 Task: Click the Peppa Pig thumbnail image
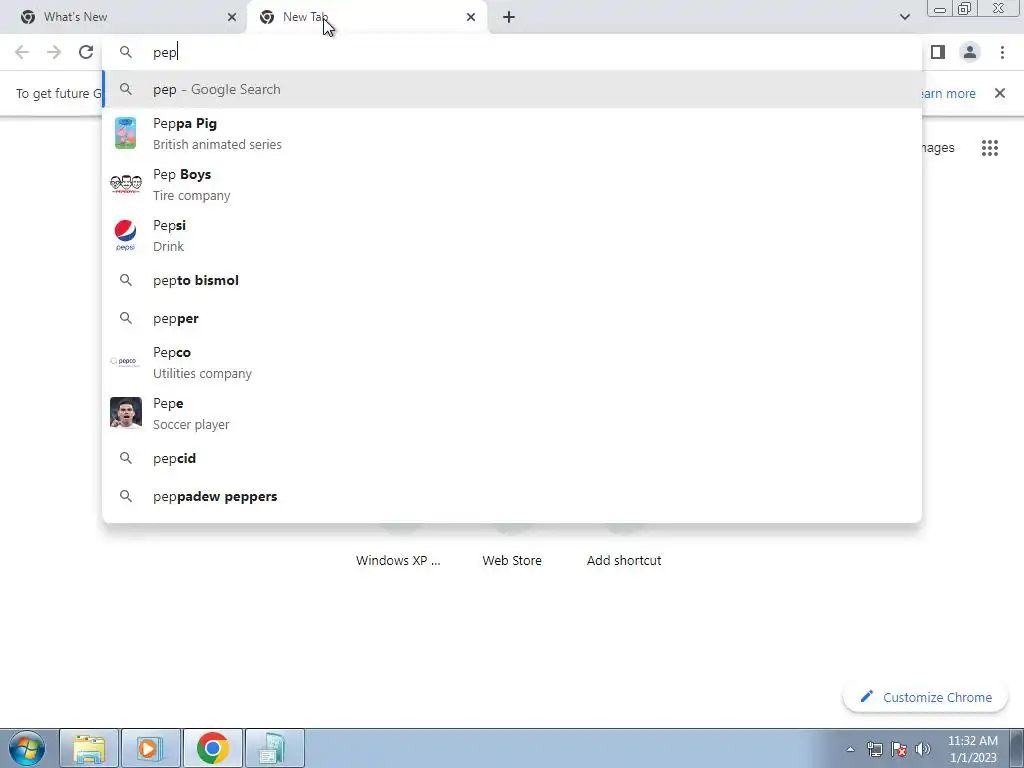tap(125, 133)
